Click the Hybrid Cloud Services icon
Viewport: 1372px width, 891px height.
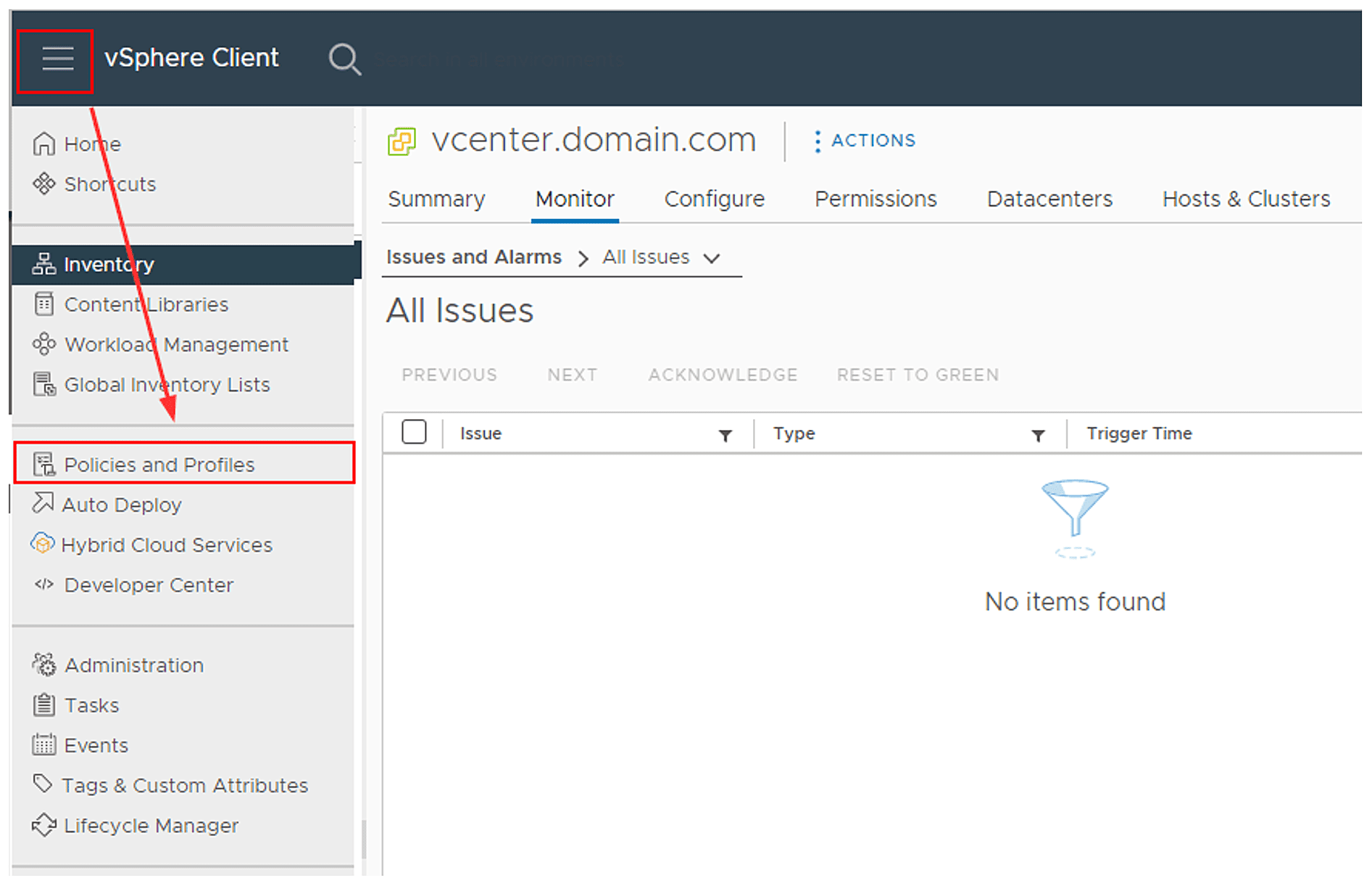point(43,543)
